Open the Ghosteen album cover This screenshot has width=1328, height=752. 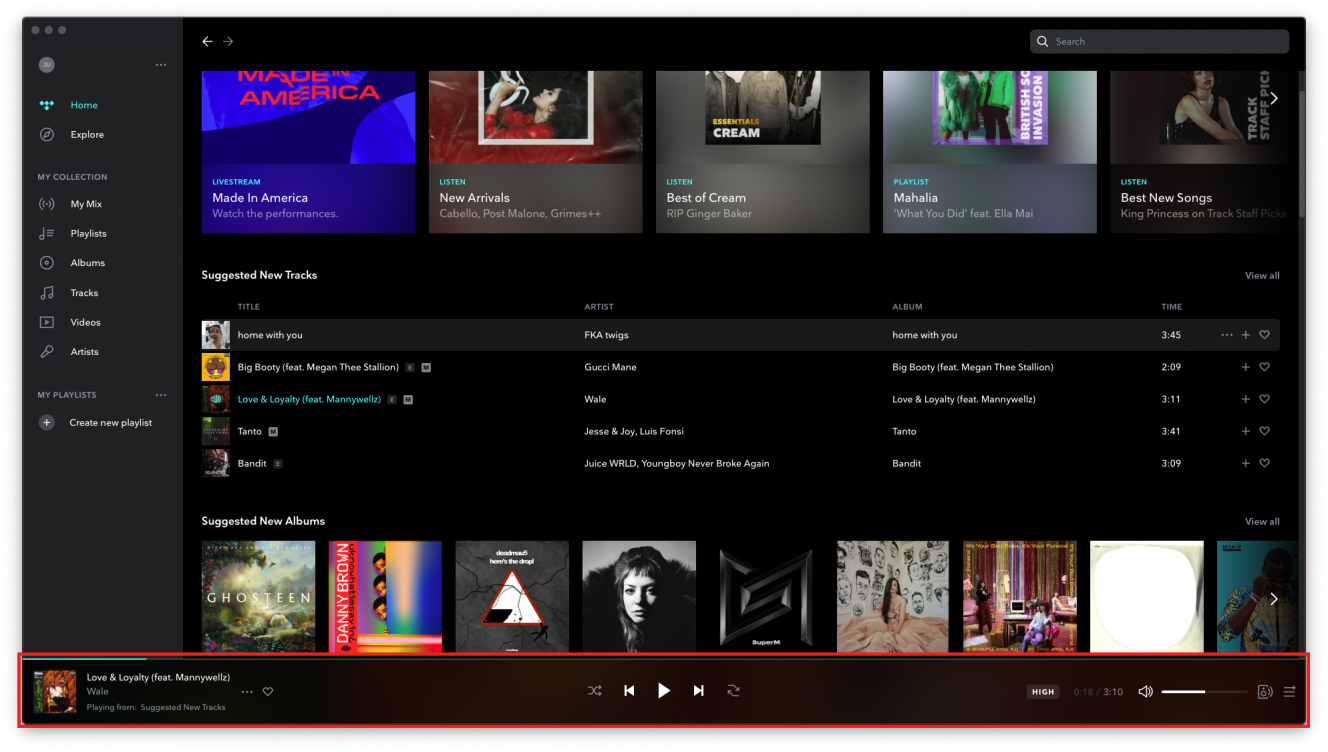(258, 597)
